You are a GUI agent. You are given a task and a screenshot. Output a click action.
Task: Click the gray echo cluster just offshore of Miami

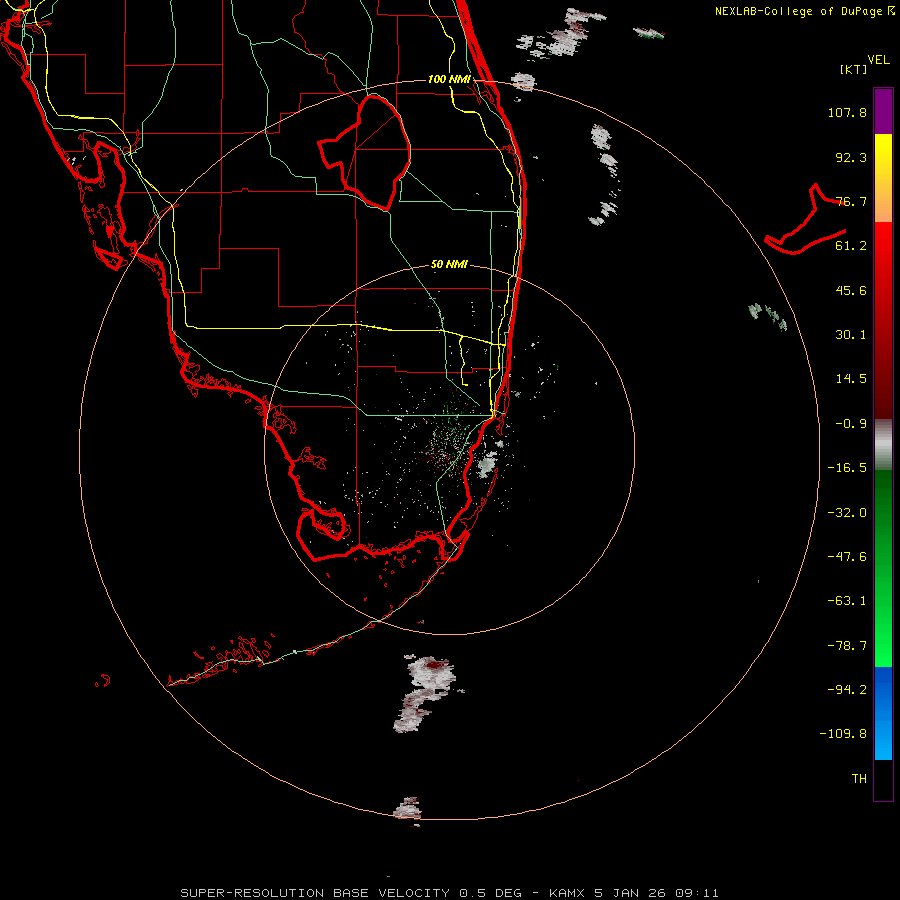click(487, 463)
